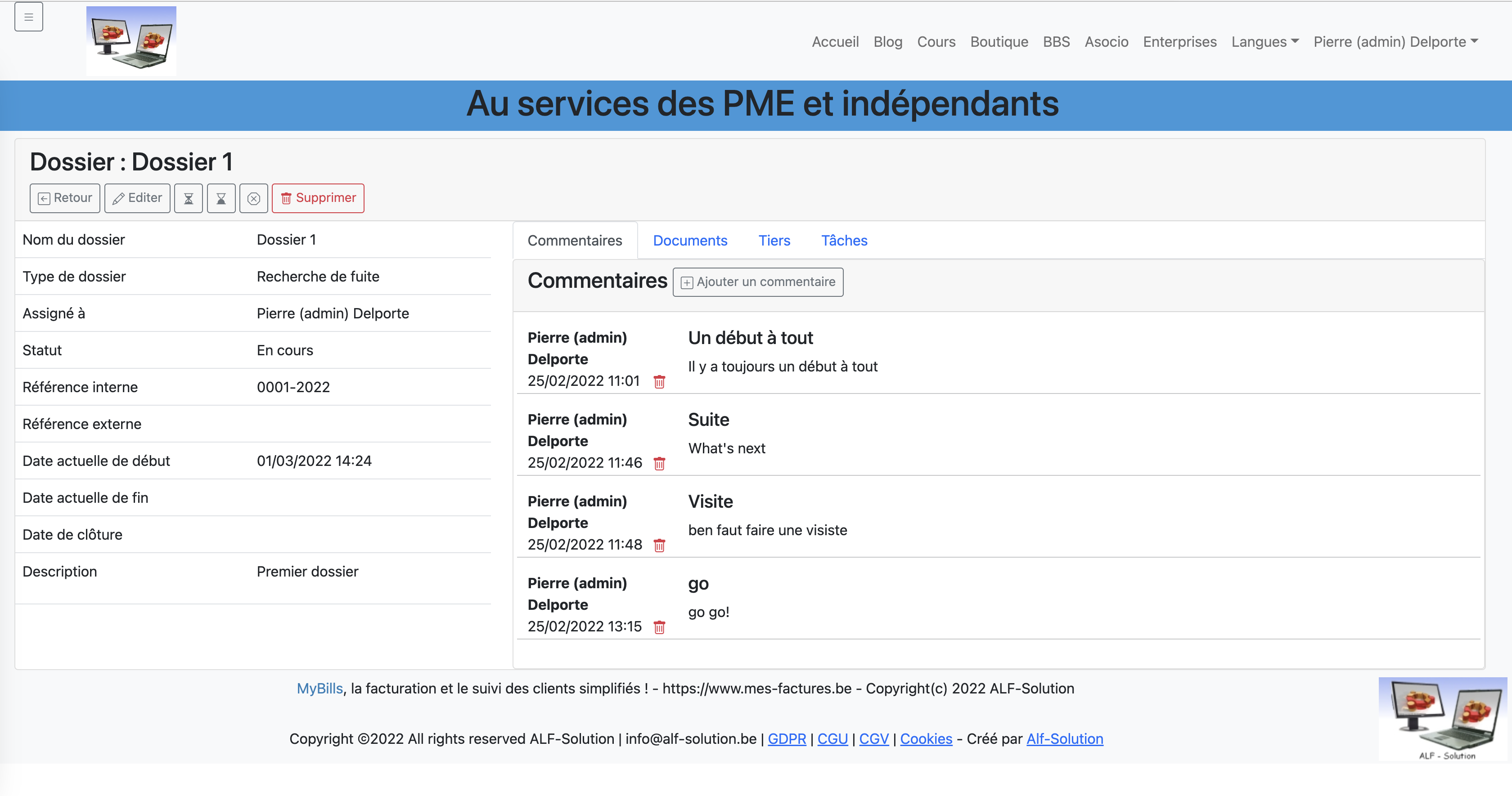Click the octagon X close-dossier button
Screen dimensions: 1512x796
253,198
